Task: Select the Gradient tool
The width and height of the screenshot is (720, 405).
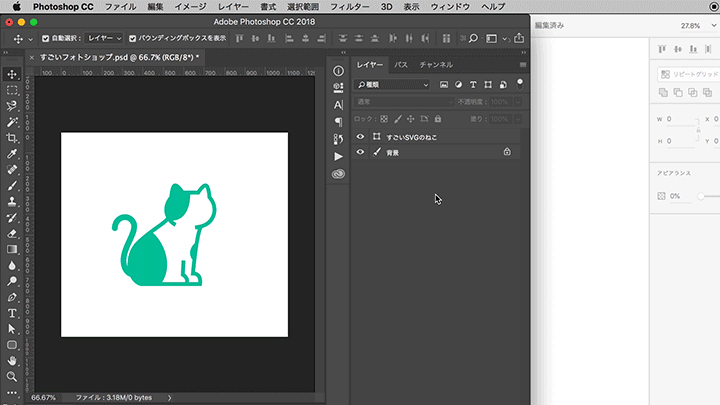Action: pyautogui.click(x=12, y=249)
